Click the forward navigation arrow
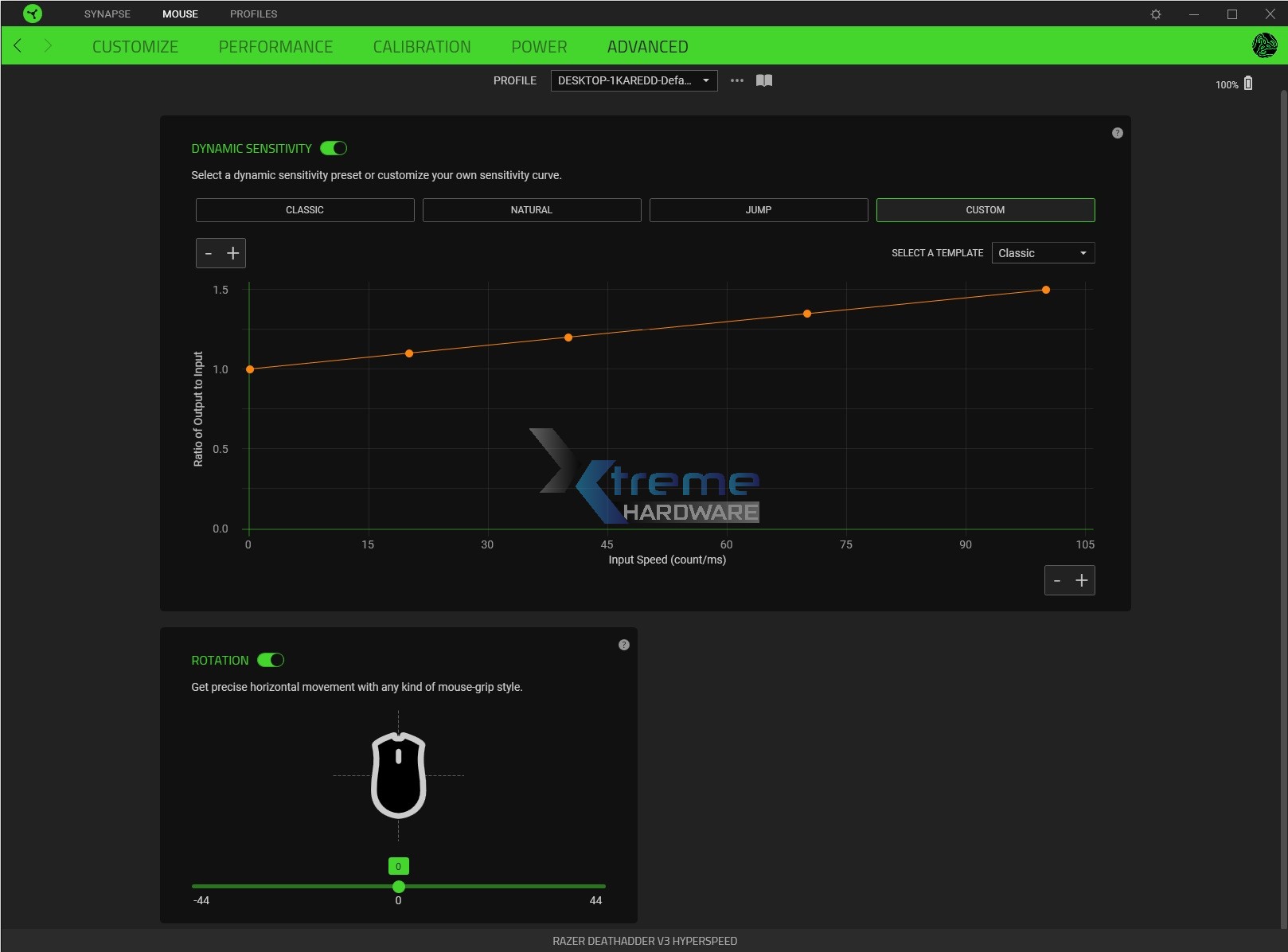Screen dimensions: 1288x952 tap(48, 45)
